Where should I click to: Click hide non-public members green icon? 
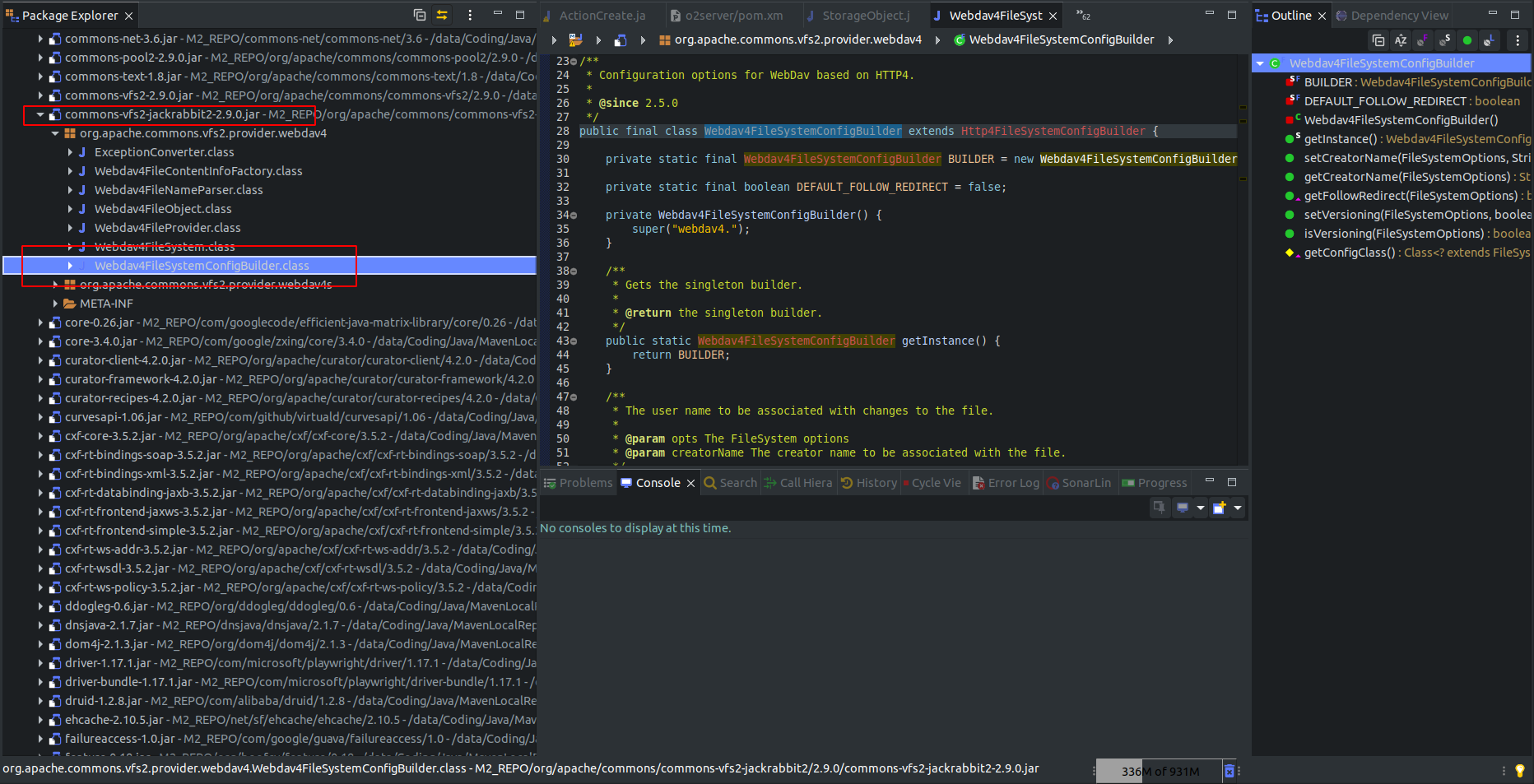click(x=1467, y=40)
